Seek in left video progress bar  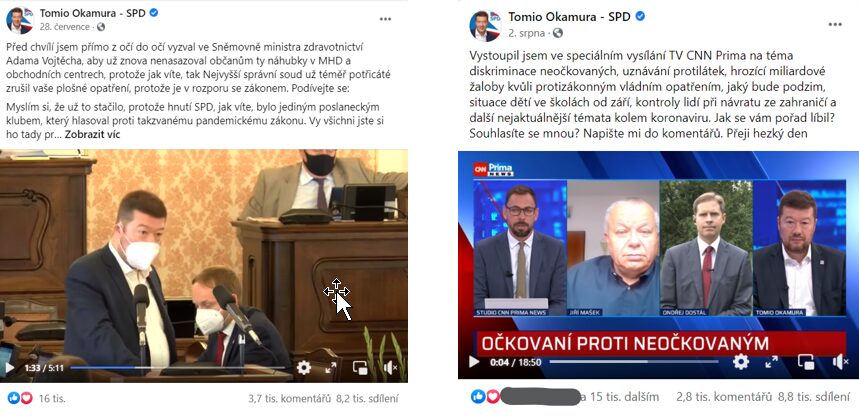pos(178,368)
